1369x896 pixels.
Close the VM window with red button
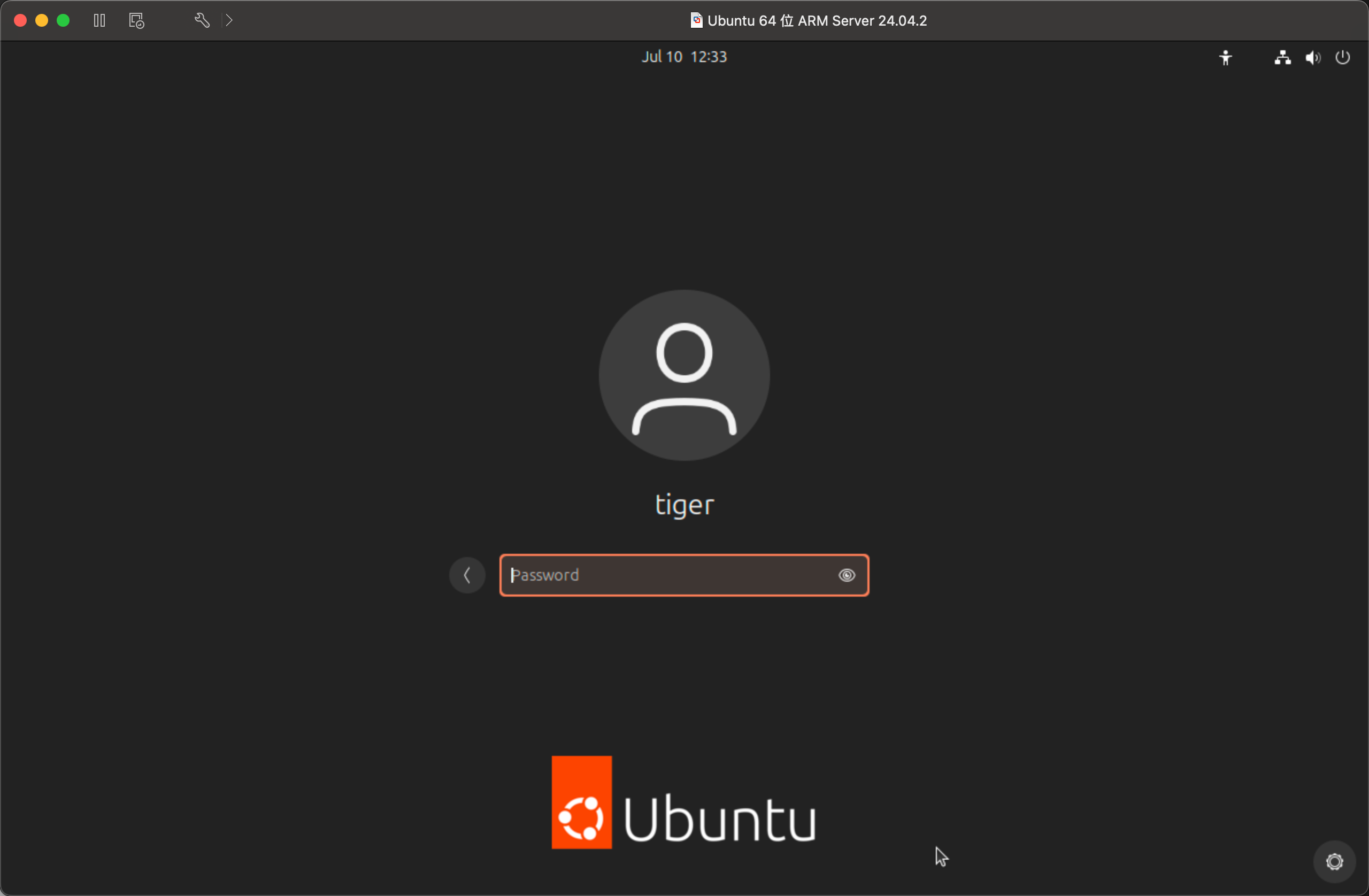[20, 21]
